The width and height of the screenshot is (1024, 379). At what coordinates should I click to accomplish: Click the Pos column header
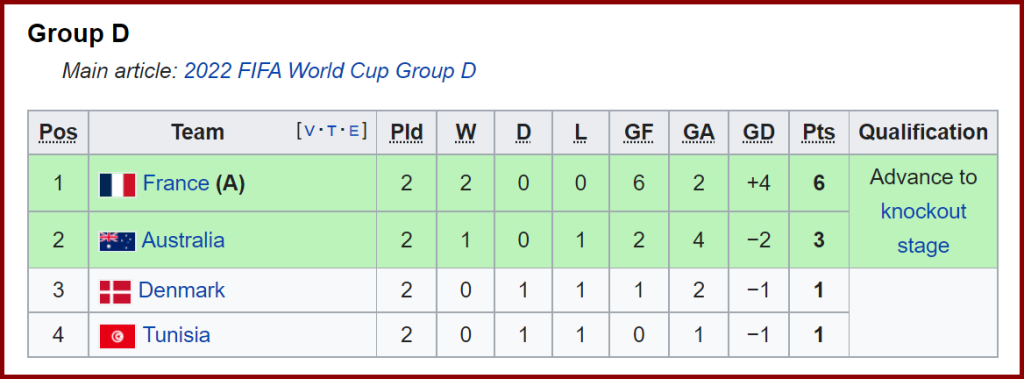point(58,133)
